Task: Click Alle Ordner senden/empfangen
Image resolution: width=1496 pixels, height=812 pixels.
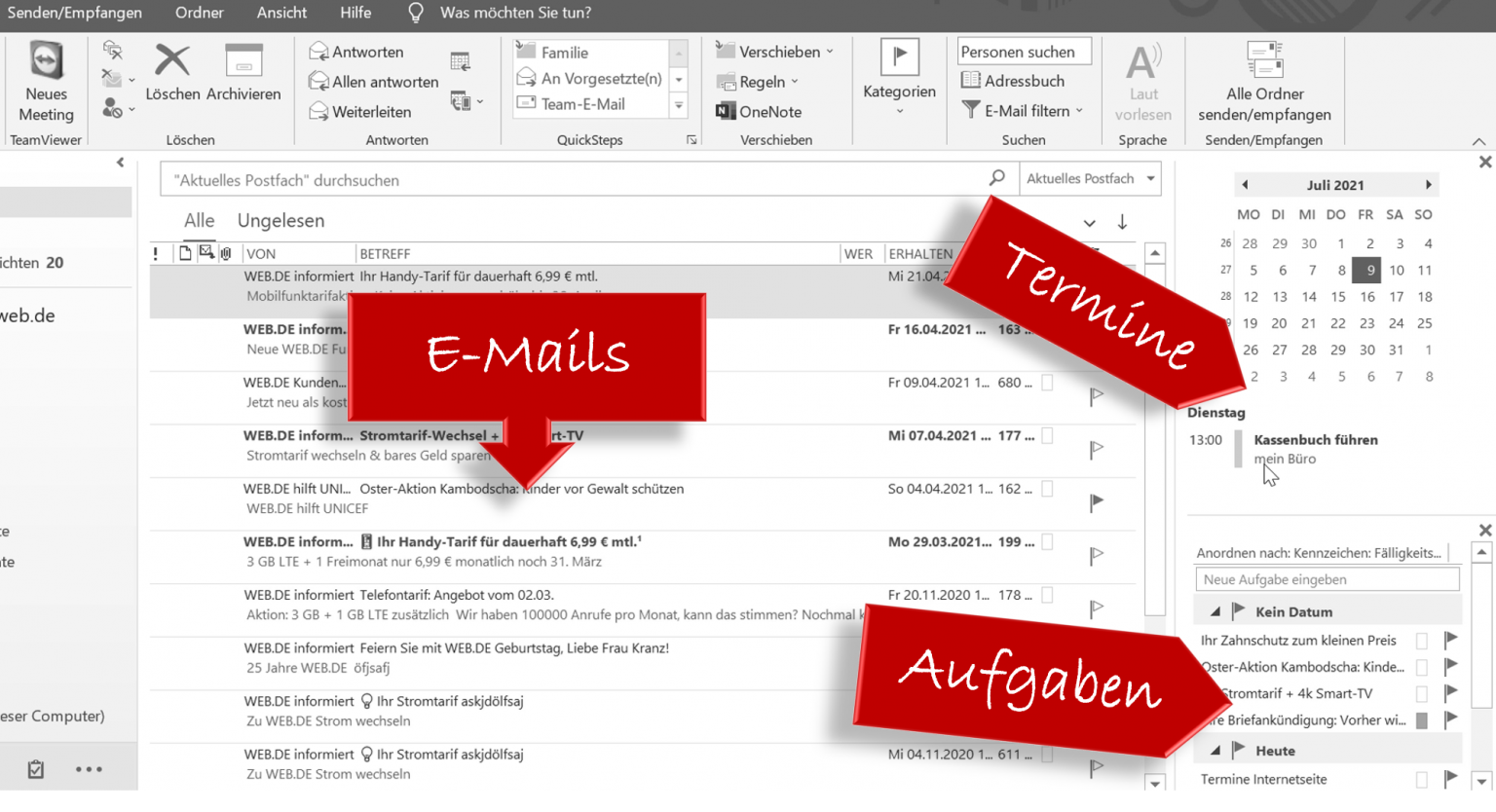Action: tap(1263, 81)
